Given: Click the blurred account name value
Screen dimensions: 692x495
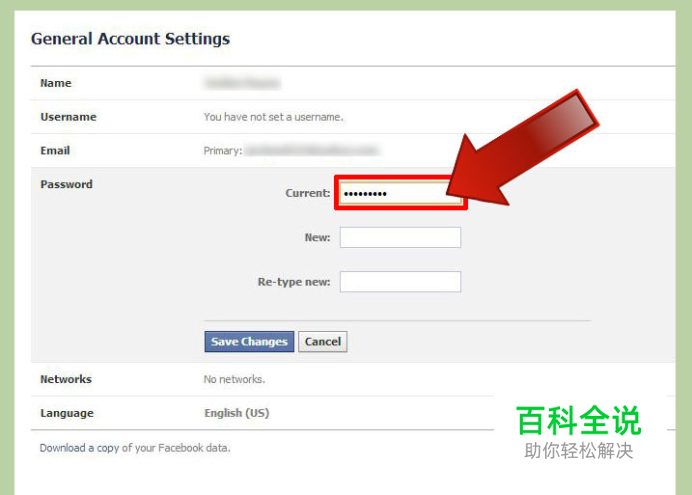Looking at the screenshot, I should pyautogui.click(x=242, y=83).
